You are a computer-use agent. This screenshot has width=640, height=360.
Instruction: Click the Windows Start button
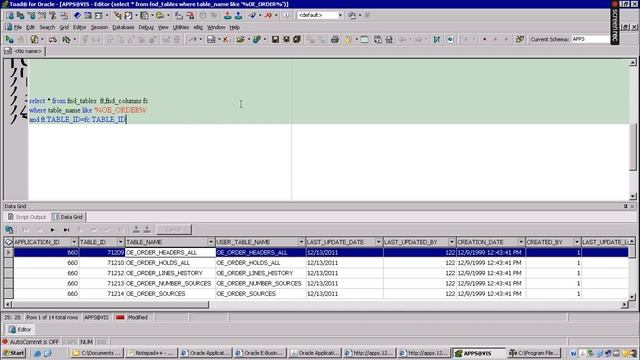13,353
